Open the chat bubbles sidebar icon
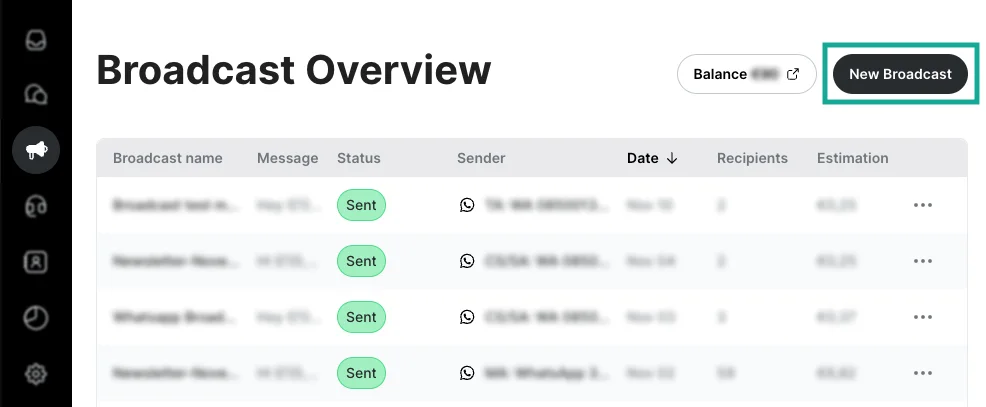 click(x=36, y=95)
